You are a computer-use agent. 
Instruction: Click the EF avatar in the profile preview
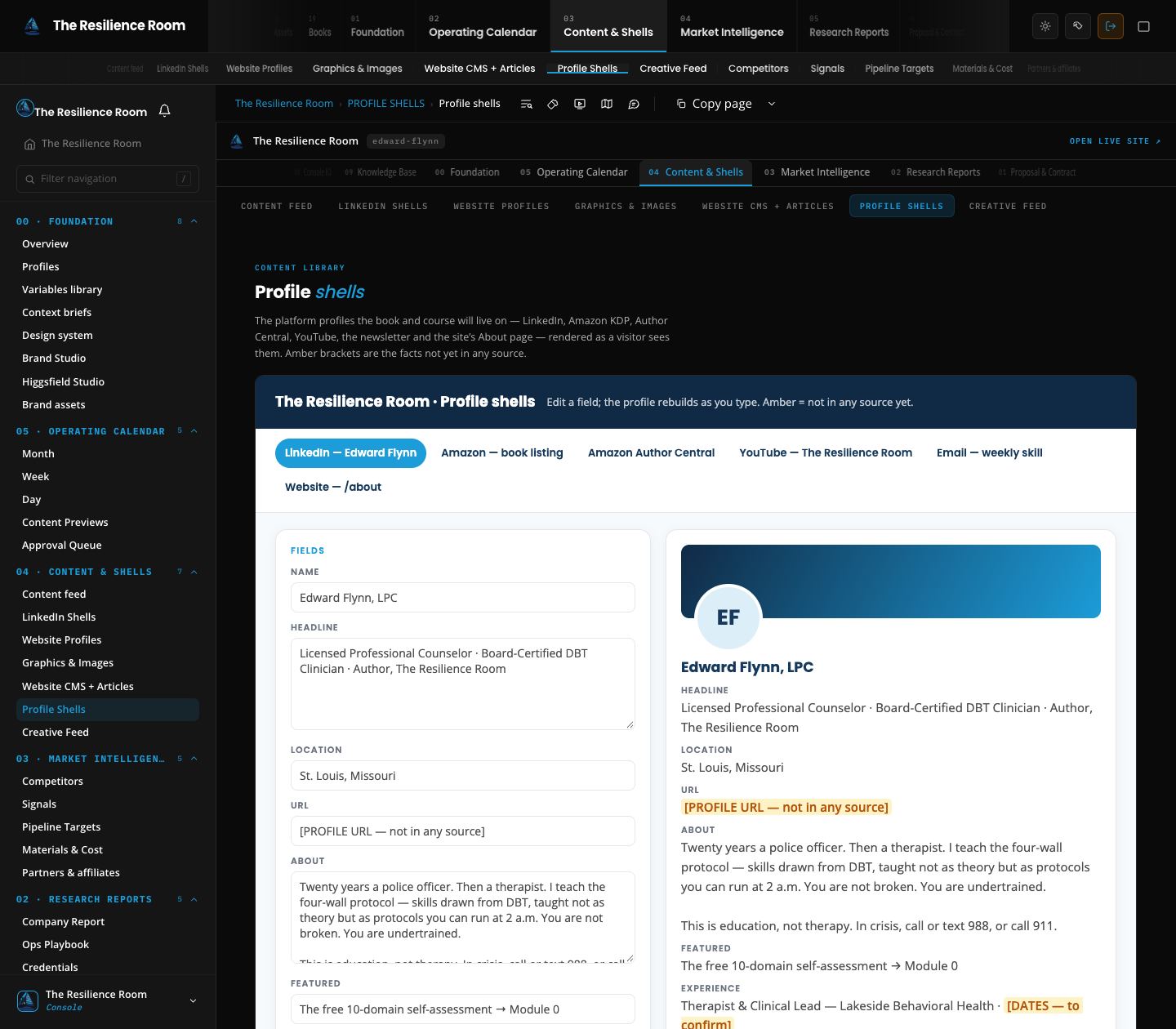(728, 618)
